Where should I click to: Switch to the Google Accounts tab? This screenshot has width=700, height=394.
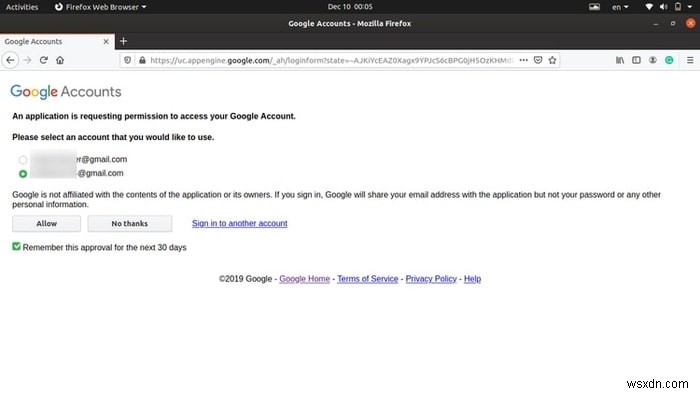click(57, 41)
